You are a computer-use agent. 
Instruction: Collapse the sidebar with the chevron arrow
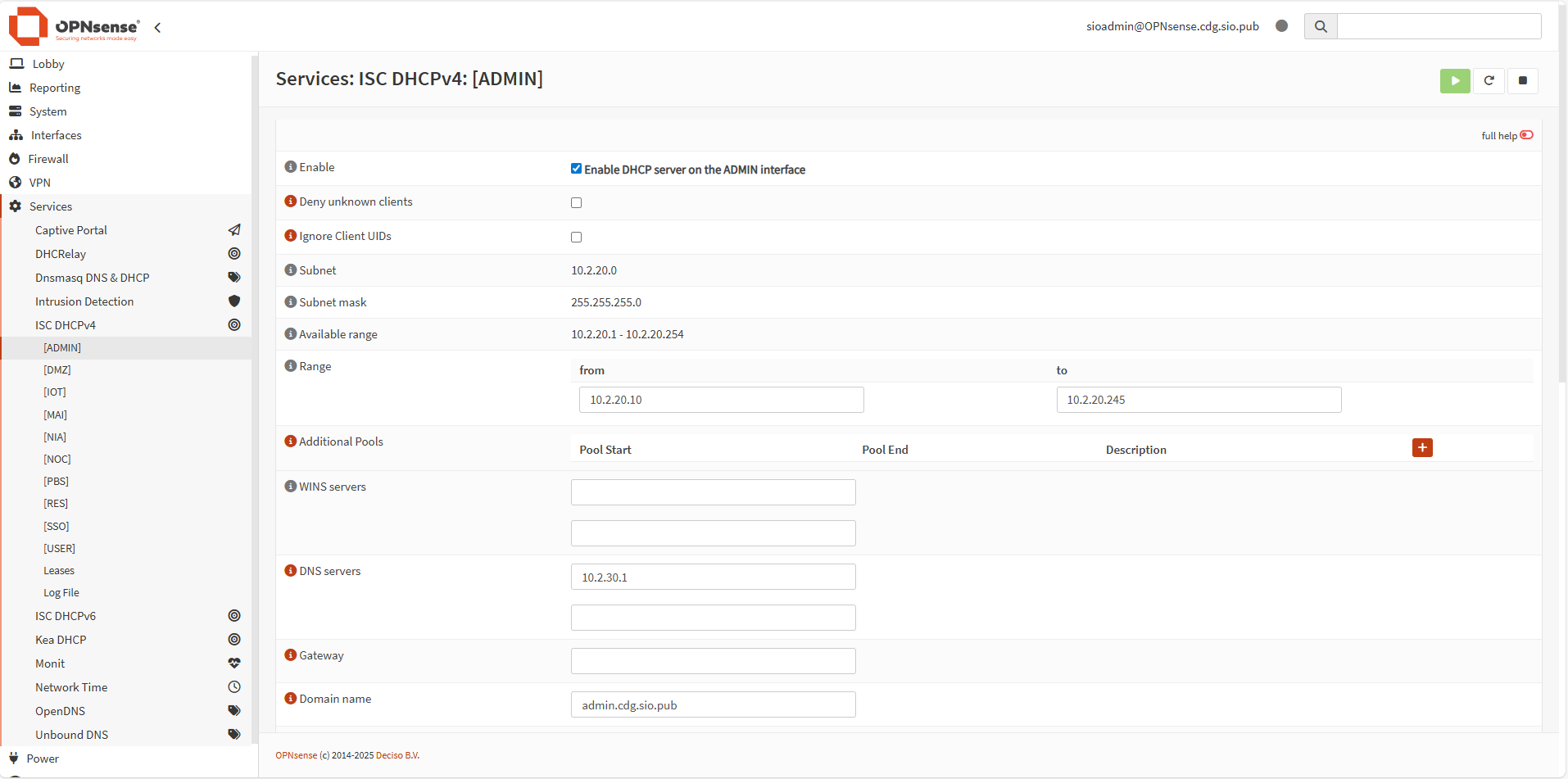pos(157,27)
